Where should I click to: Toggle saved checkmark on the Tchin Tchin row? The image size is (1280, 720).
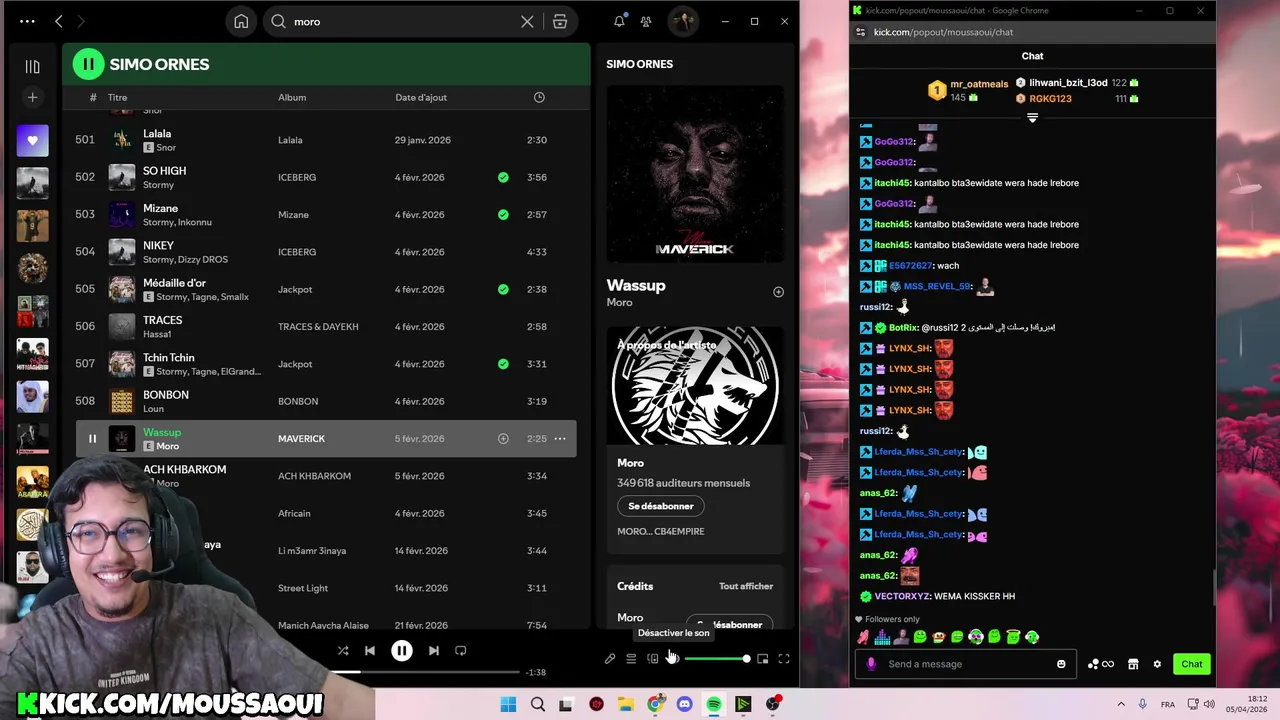[503, 364]
